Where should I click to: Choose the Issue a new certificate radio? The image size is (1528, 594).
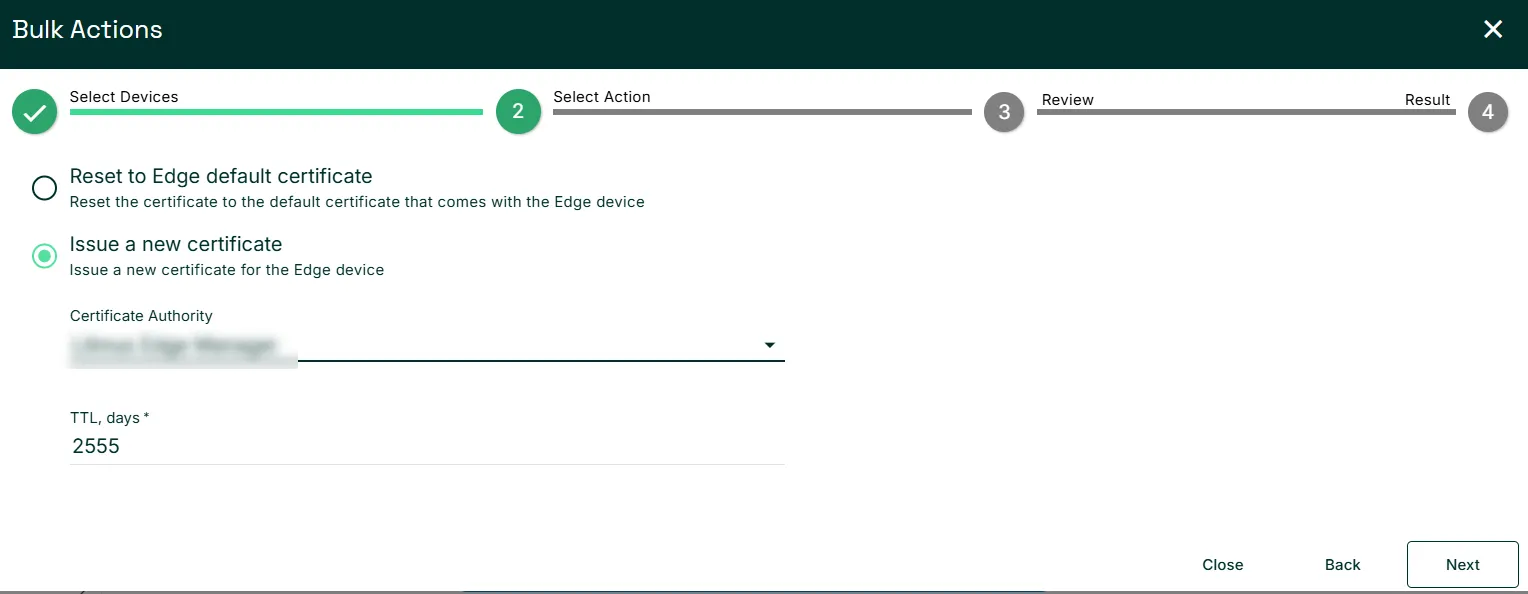(45, 256)
